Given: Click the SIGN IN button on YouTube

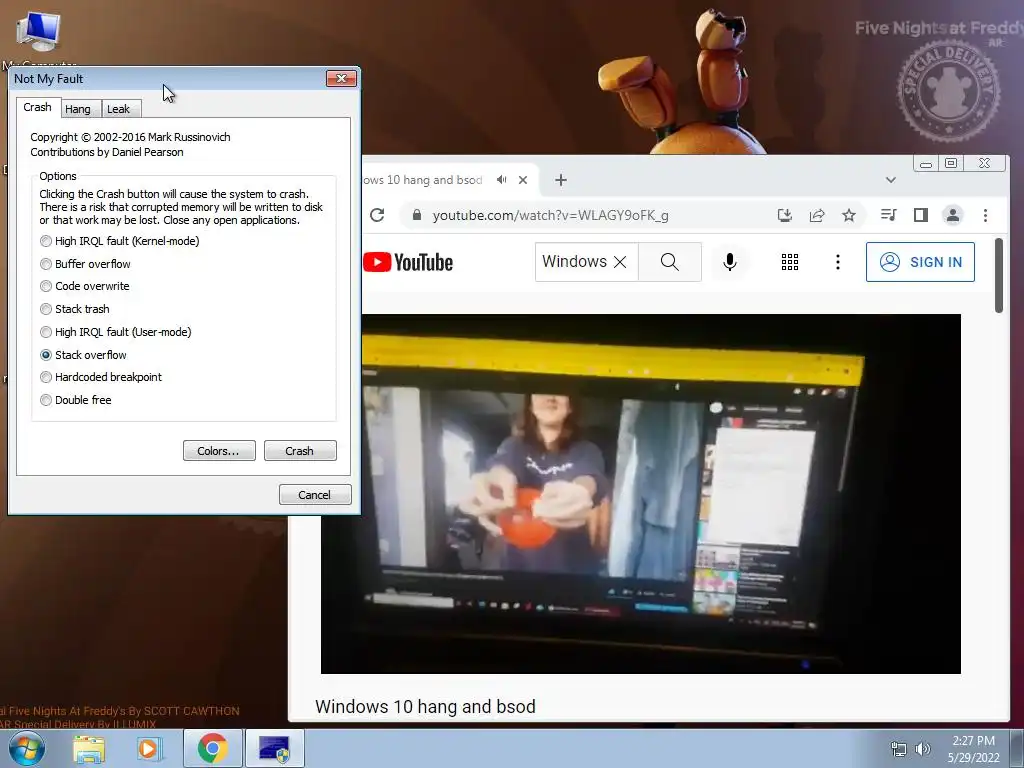Looking at the screenshot, I should click(x=920, y=262).
